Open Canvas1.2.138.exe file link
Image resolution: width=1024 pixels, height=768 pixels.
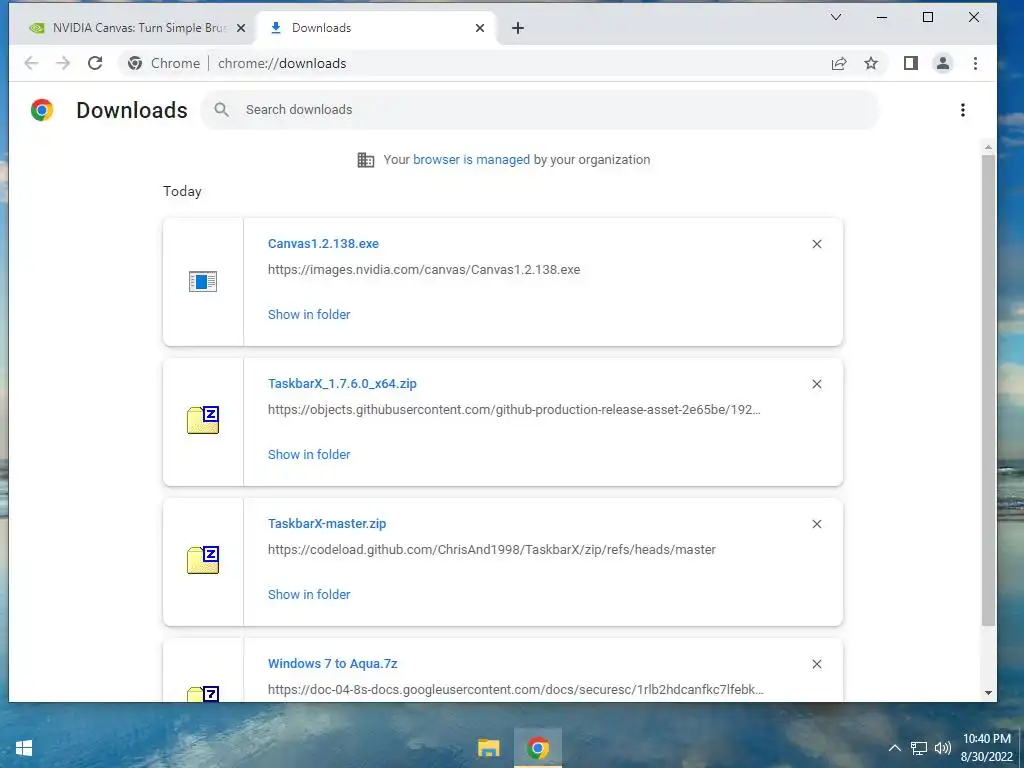323,244
